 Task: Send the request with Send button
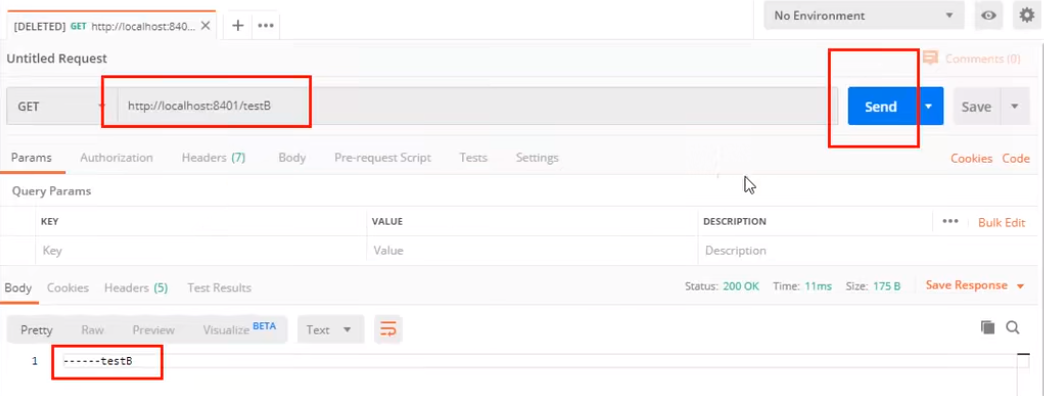(x=881, y=106)
